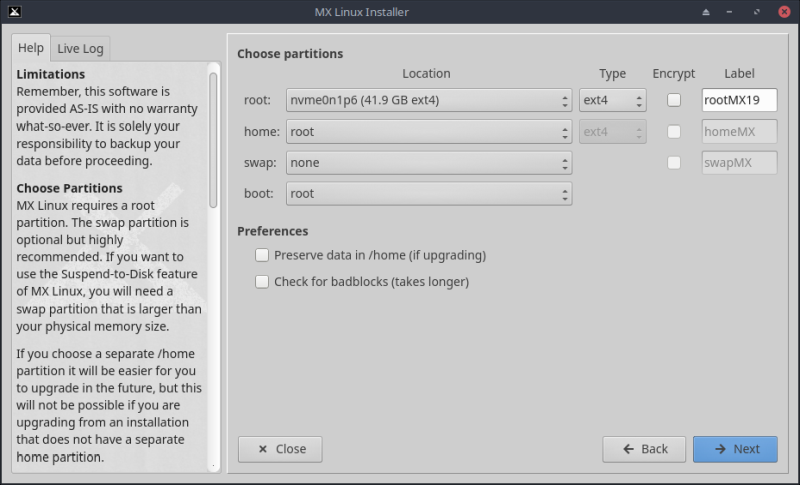Viewport: 800px width, 485px height.
Task: Click the Limitations heading in Help
Action: [x=51, y=74]
